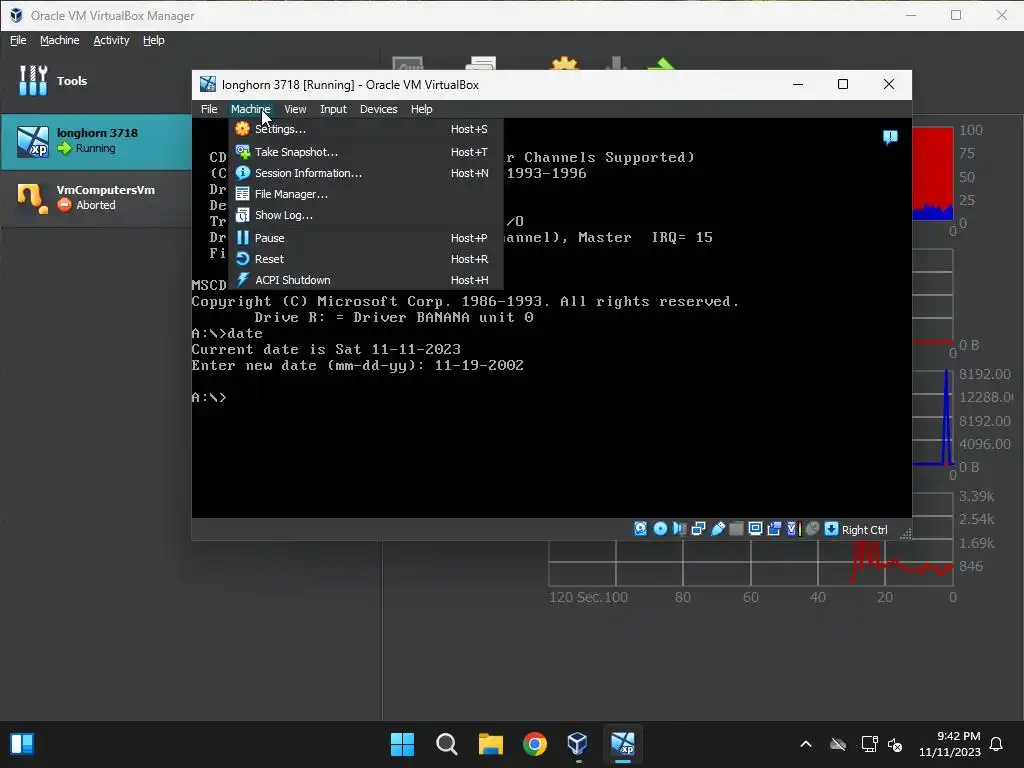
Task: Click the Pause bars icon in the menu
Action: coord(242,238)
